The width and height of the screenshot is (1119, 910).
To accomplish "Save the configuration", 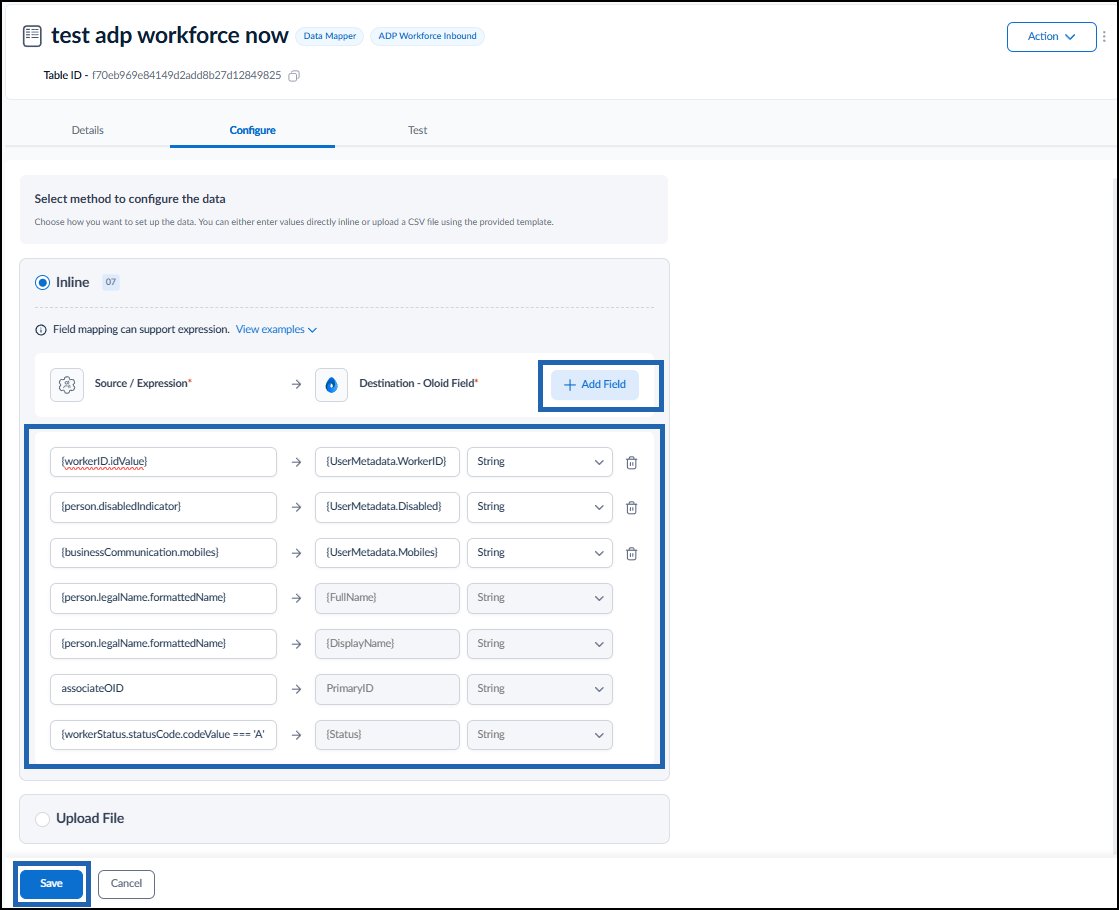I will tap(51, 884).
